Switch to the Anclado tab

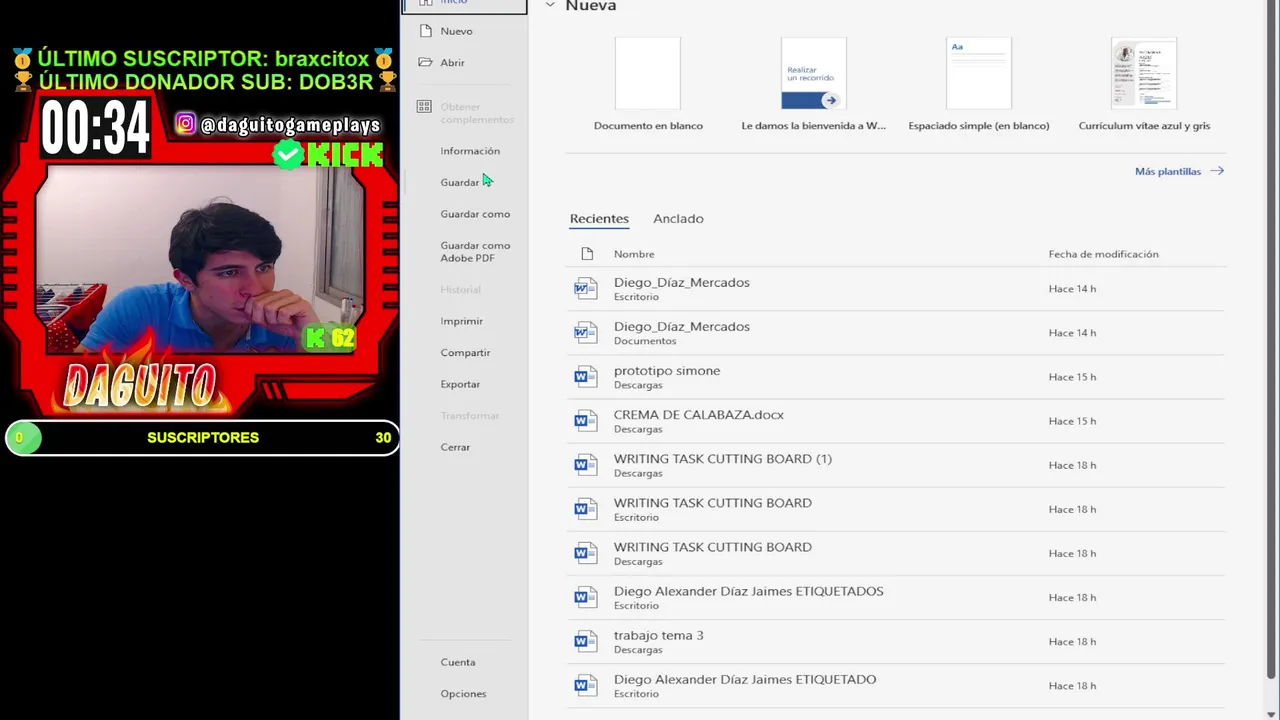(x=678, y=218)
